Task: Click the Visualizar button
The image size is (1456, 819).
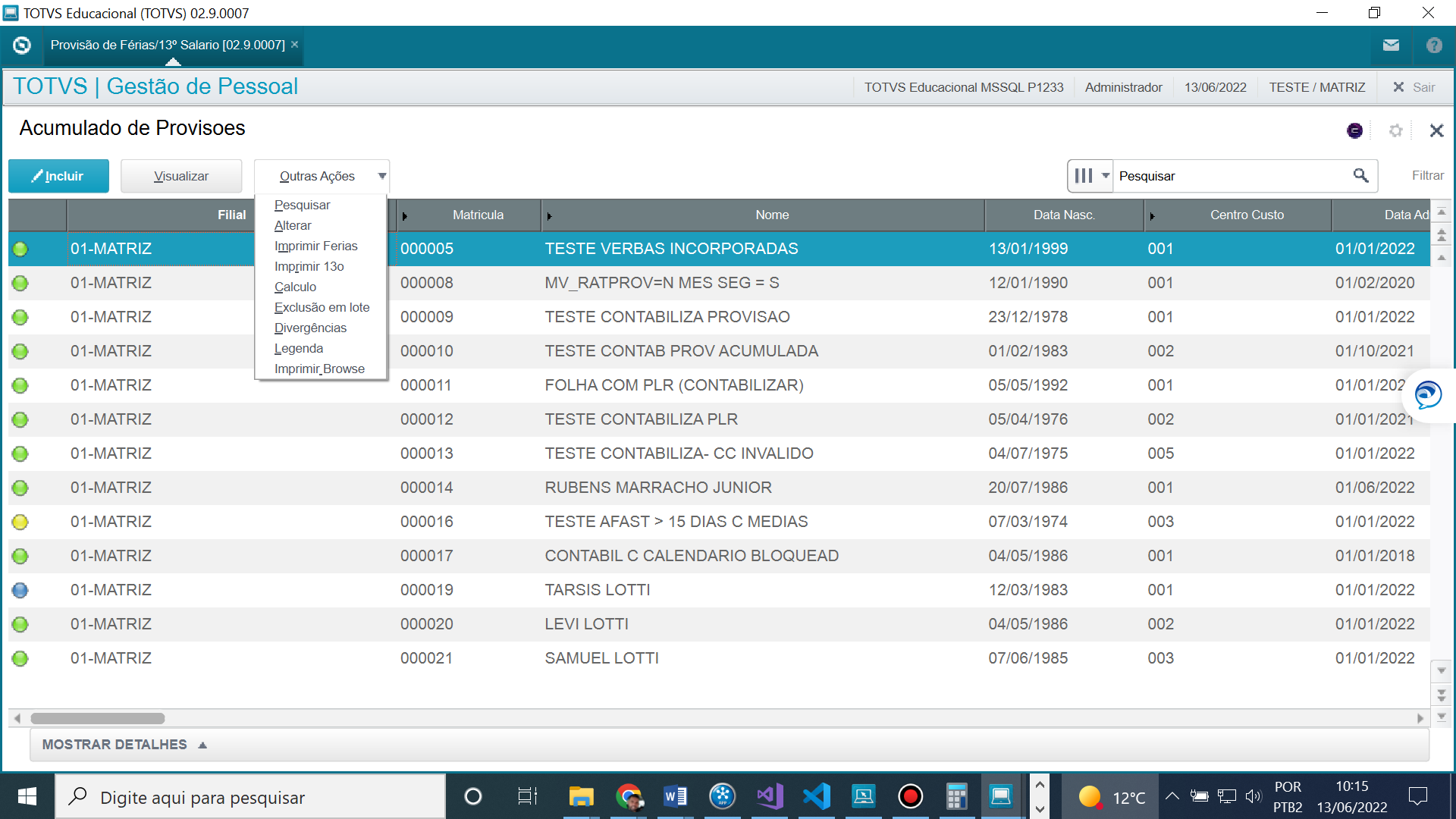Action: pos(181,176)
